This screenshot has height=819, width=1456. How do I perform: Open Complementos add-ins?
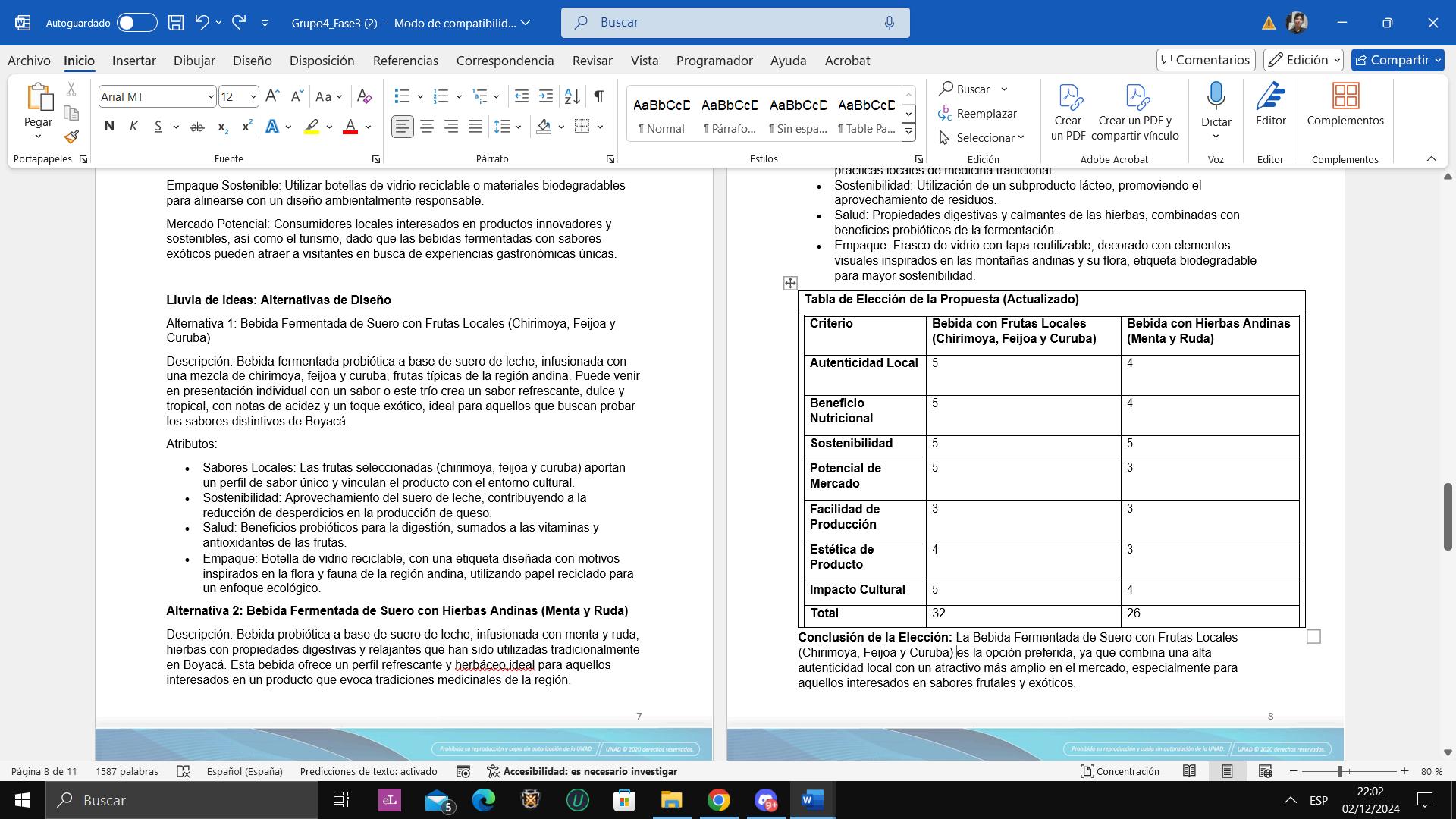click(1345, 105)
